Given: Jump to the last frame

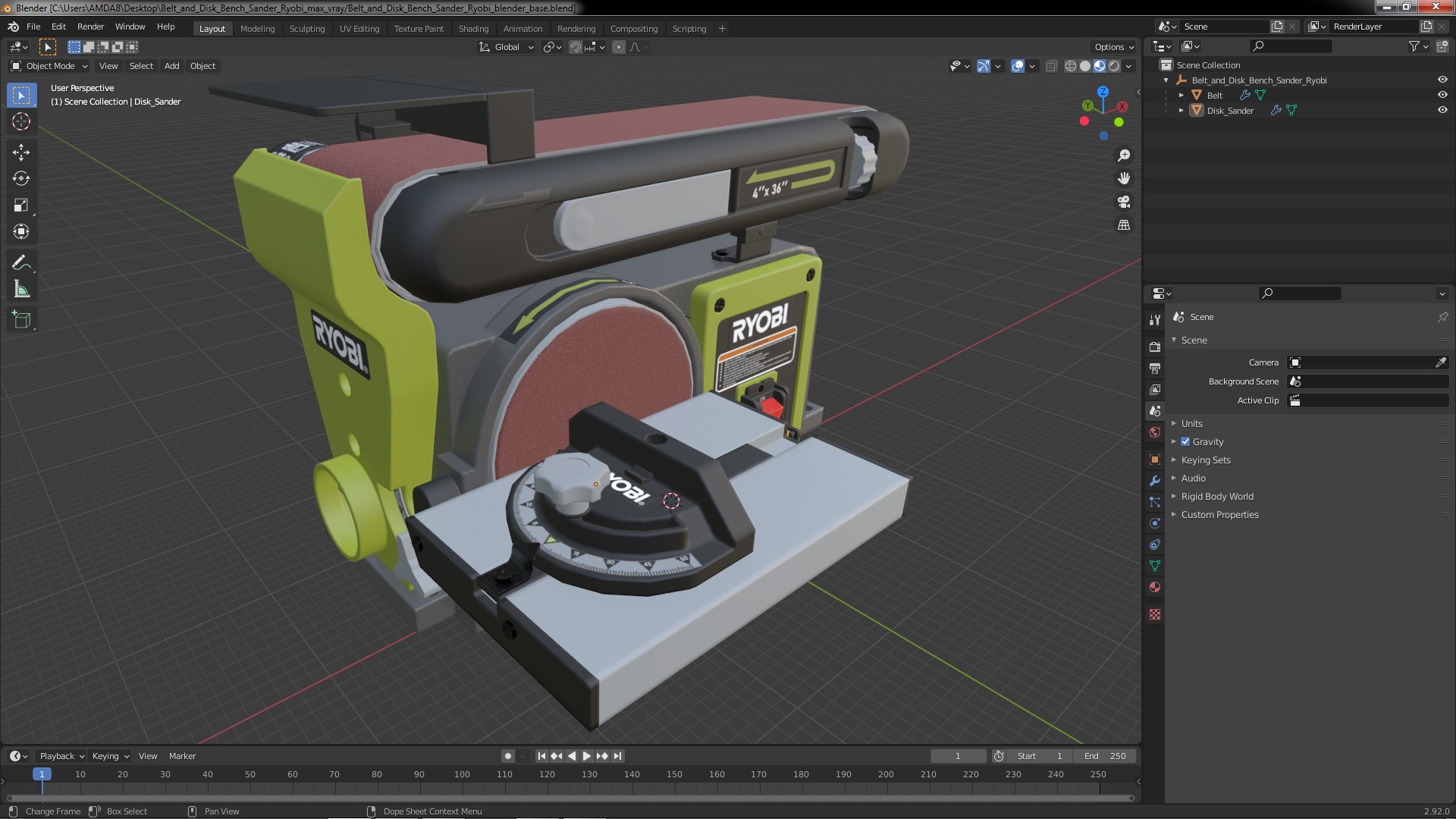Looking at the screenshot, I should [617, 757].
